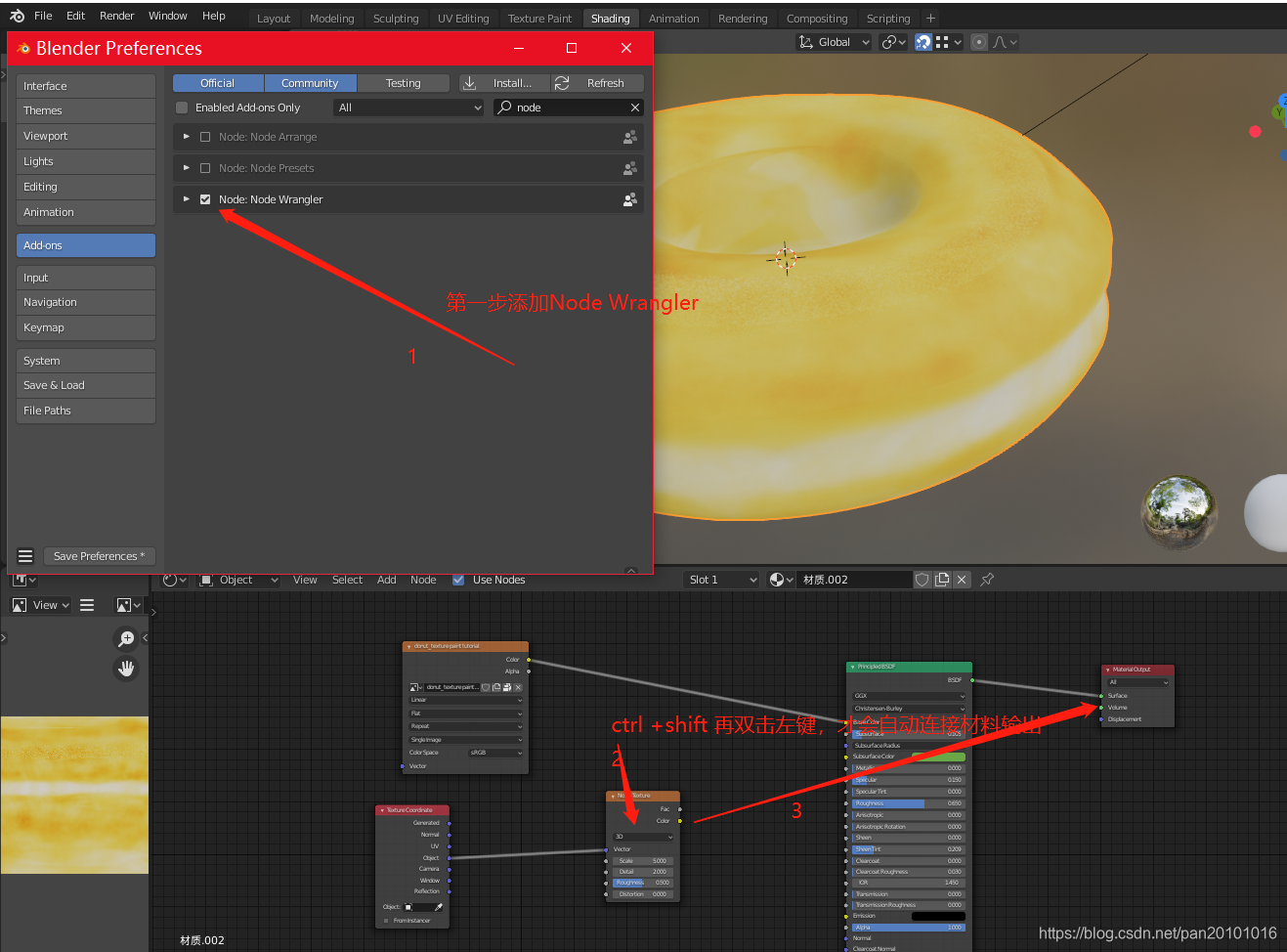Screen dimensions: 1287x952
Task: Click the 材质.002 material name field
Action: (854, 580)
